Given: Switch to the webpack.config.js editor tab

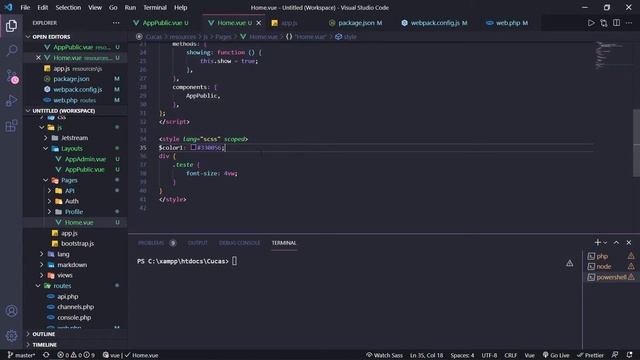Looking at the screenshot, I should click(435, 23).
